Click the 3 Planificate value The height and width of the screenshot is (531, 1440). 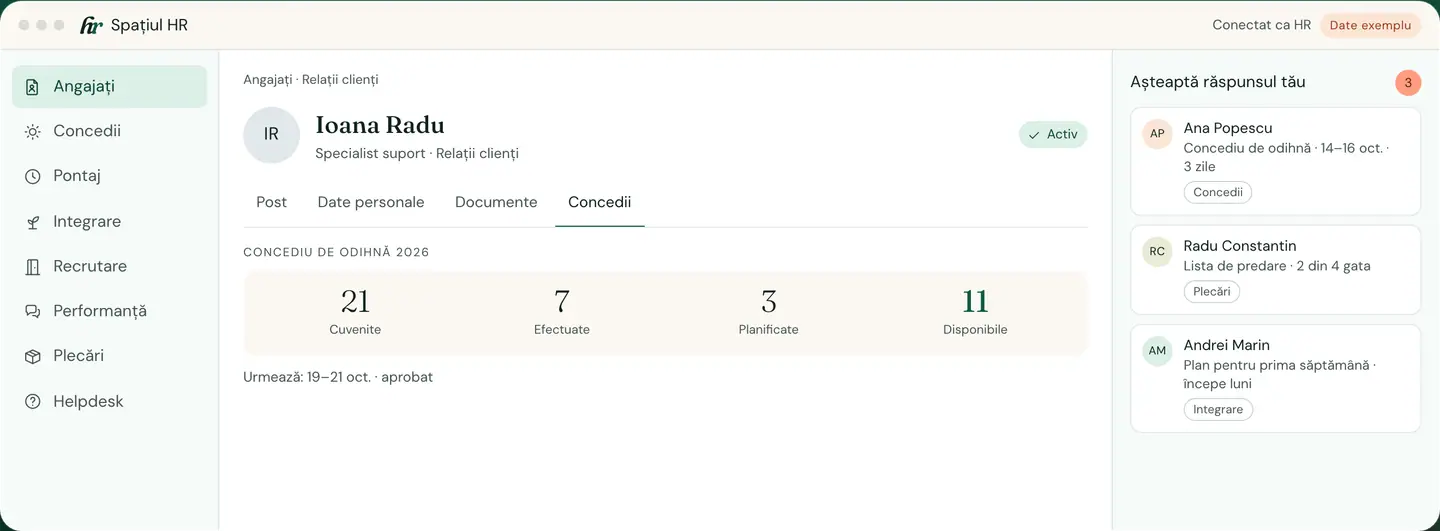point(768,300)
